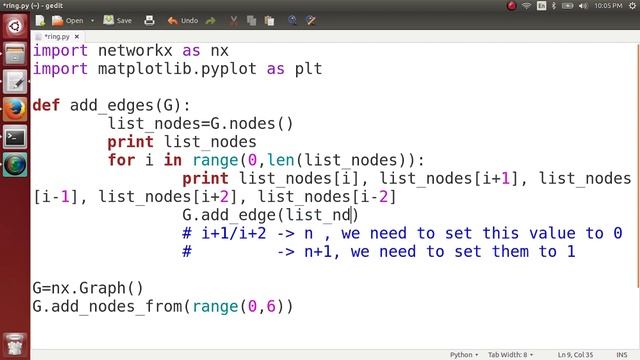Click the Open file button
The width and height of the screenshot is (640, 360).
tap(68, 20)
